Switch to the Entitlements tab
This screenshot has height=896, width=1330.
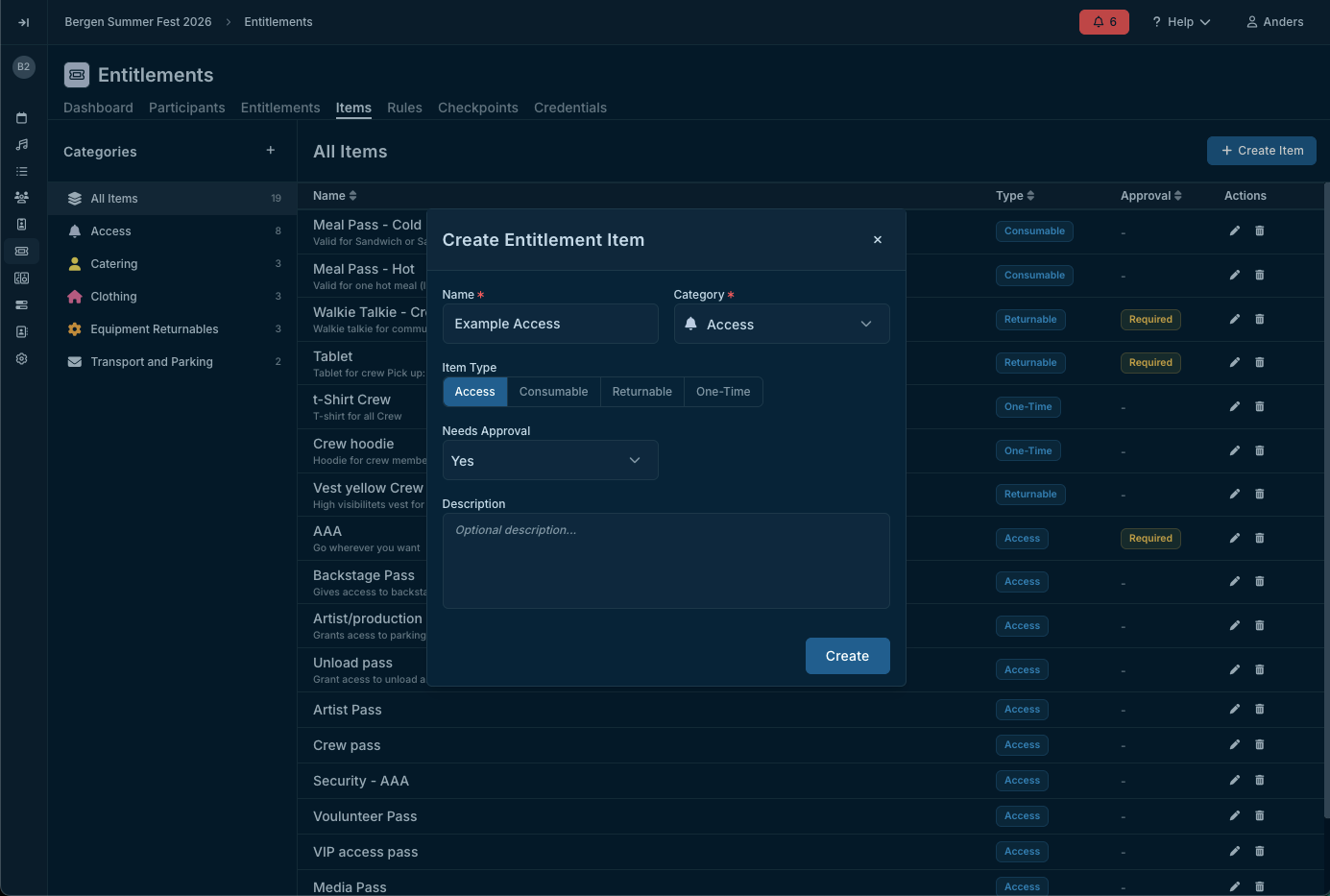pos(280,108)
